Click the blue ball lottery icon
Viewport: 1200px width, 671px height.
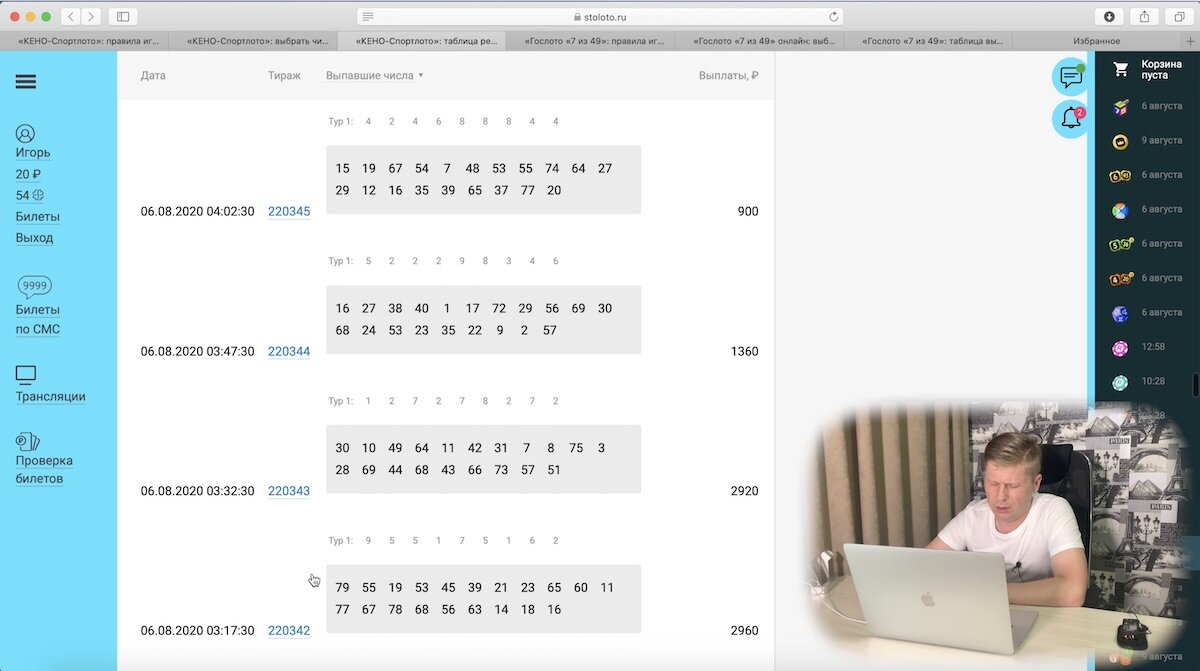point(1121,313)
